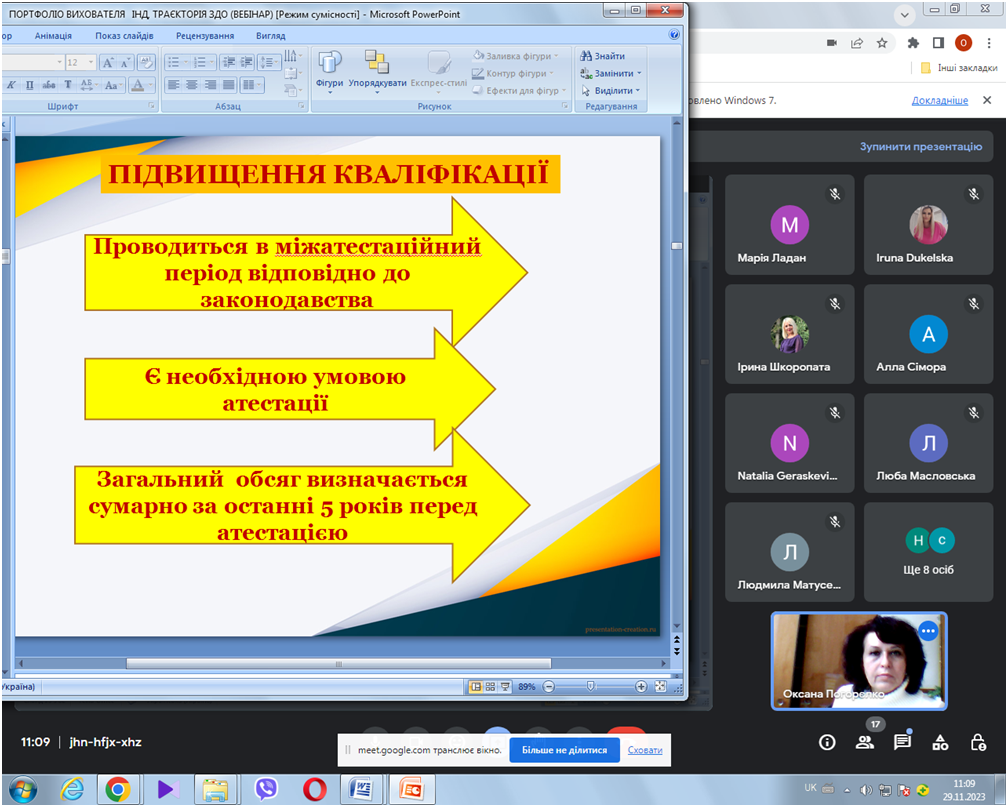Decrease list indent level icon

click(228, 62)
